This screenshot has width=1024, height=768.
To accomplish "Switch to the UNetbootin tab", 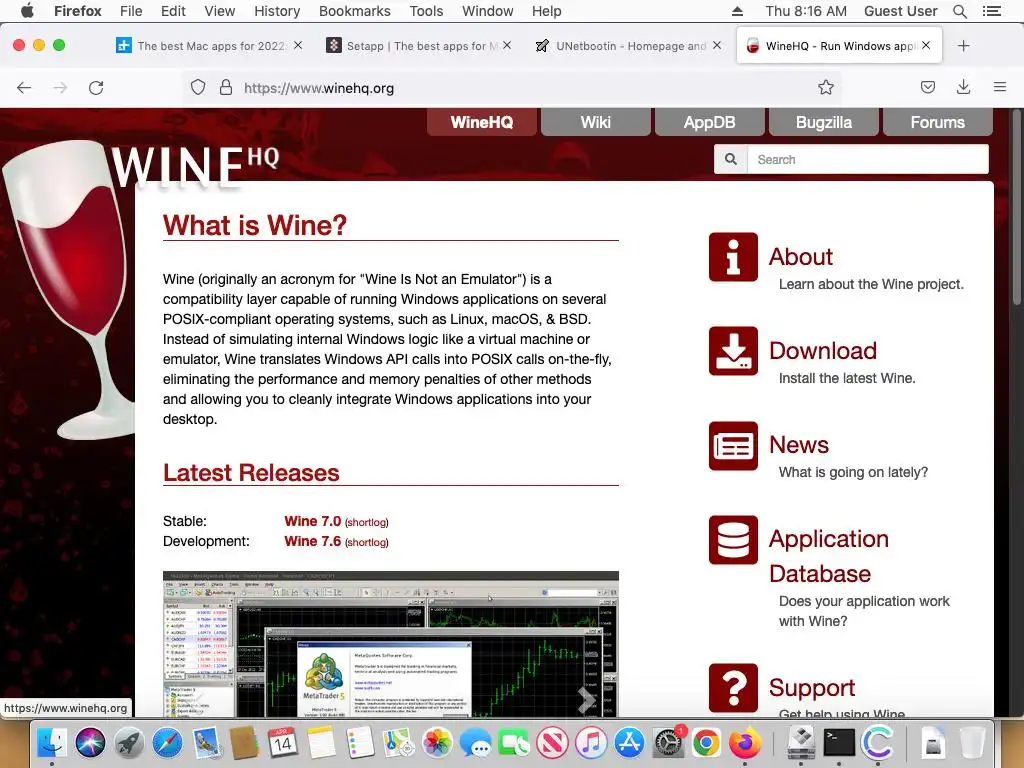I will point(630,46).
